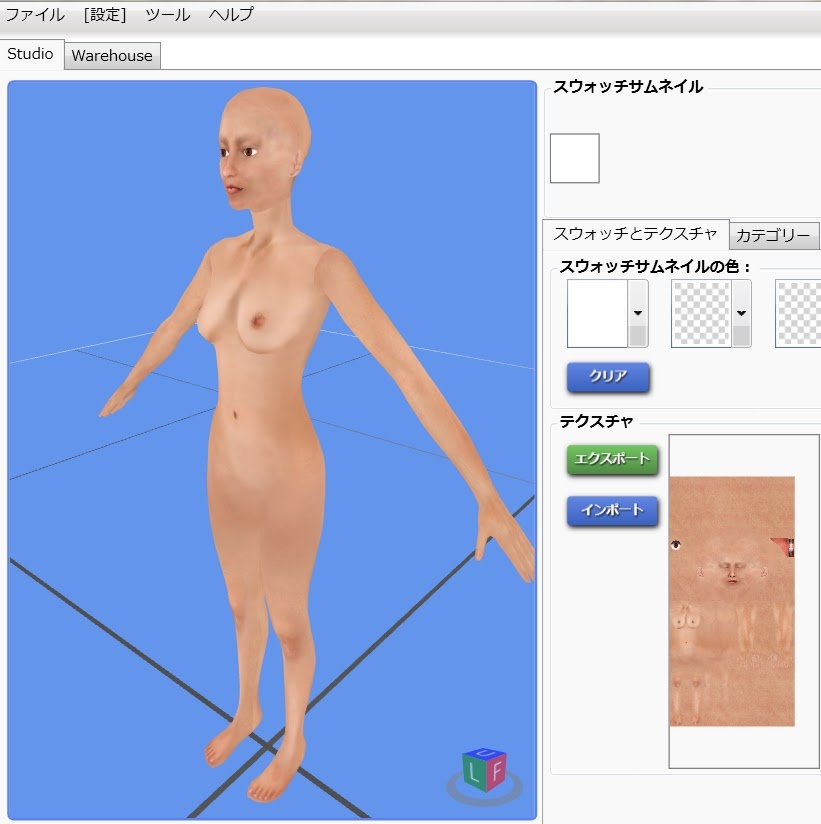The image size is (821, 824).
Task: Open the ヘルプ menu
Action: (x=231, y=15)
